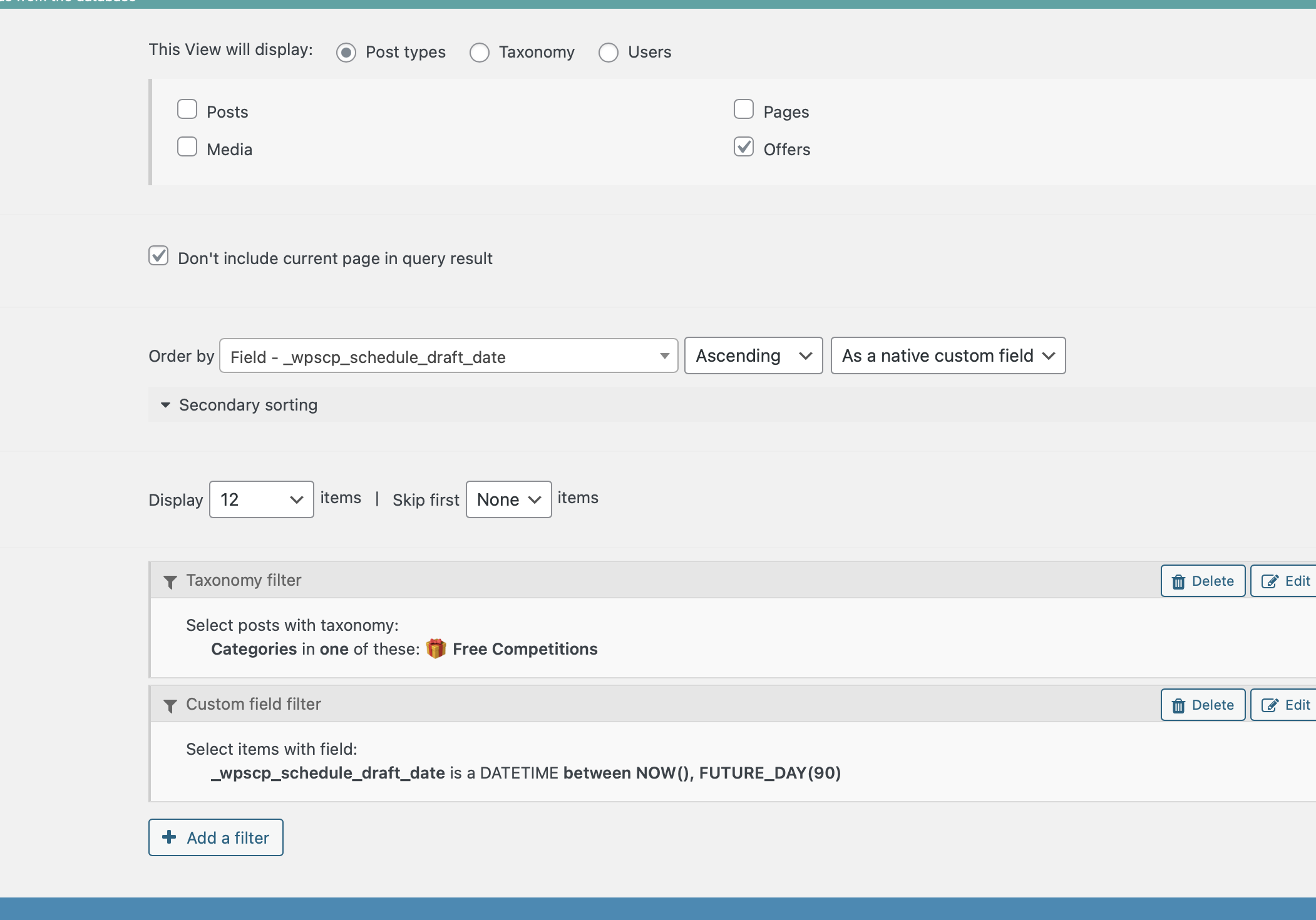This screenshot has height=920, width=1316.
Task: Click the between NOW(), FUTURE_DAY(90) text
Action: (702, 773)
